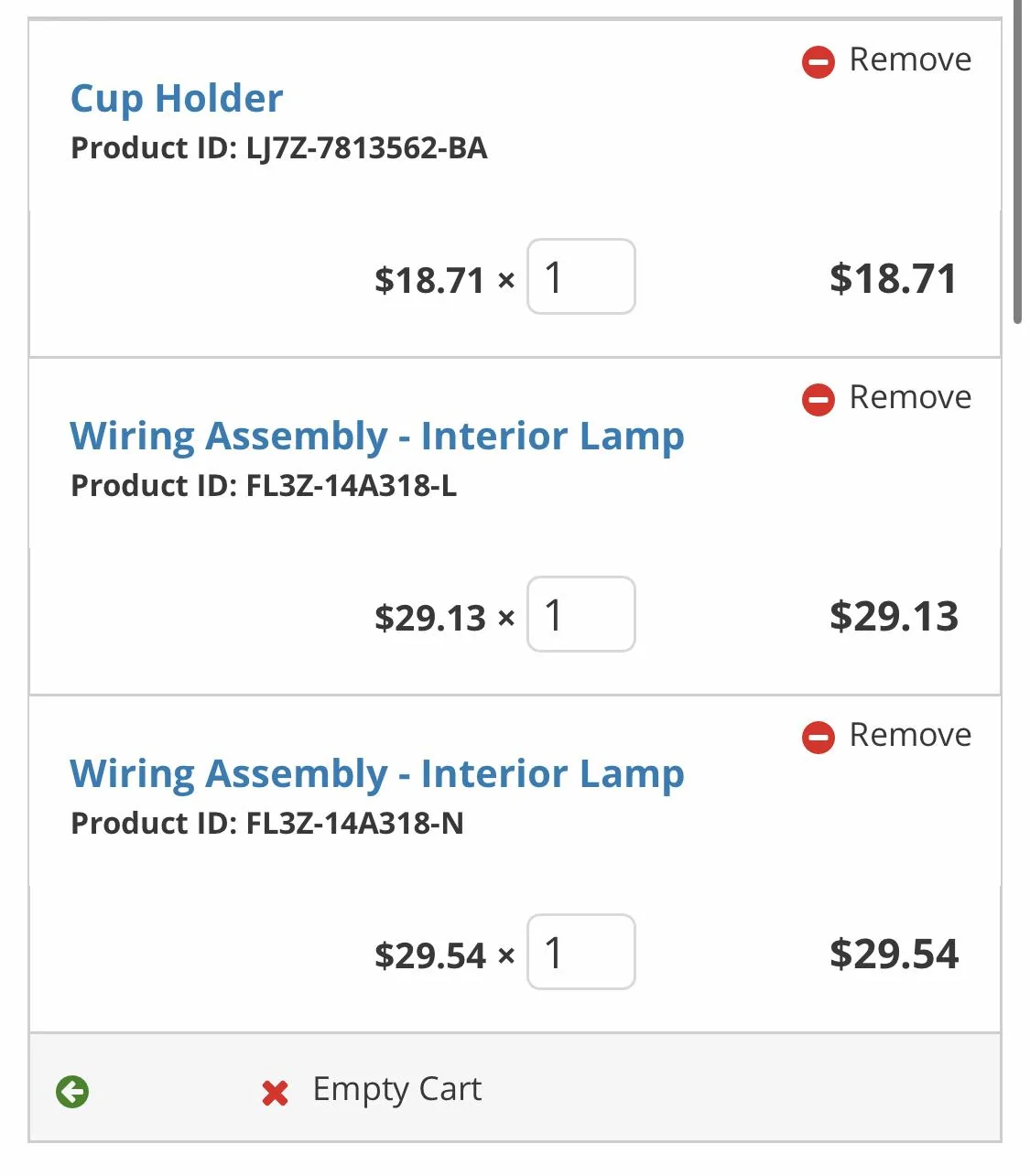Focus quantity field next to $29.13 price

point(581,614)
